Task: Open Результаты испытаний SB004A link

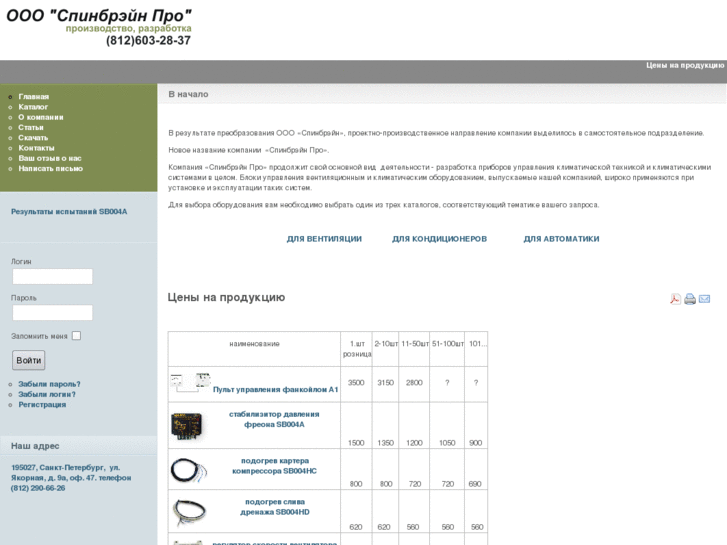Action: (x=69, y=212)
